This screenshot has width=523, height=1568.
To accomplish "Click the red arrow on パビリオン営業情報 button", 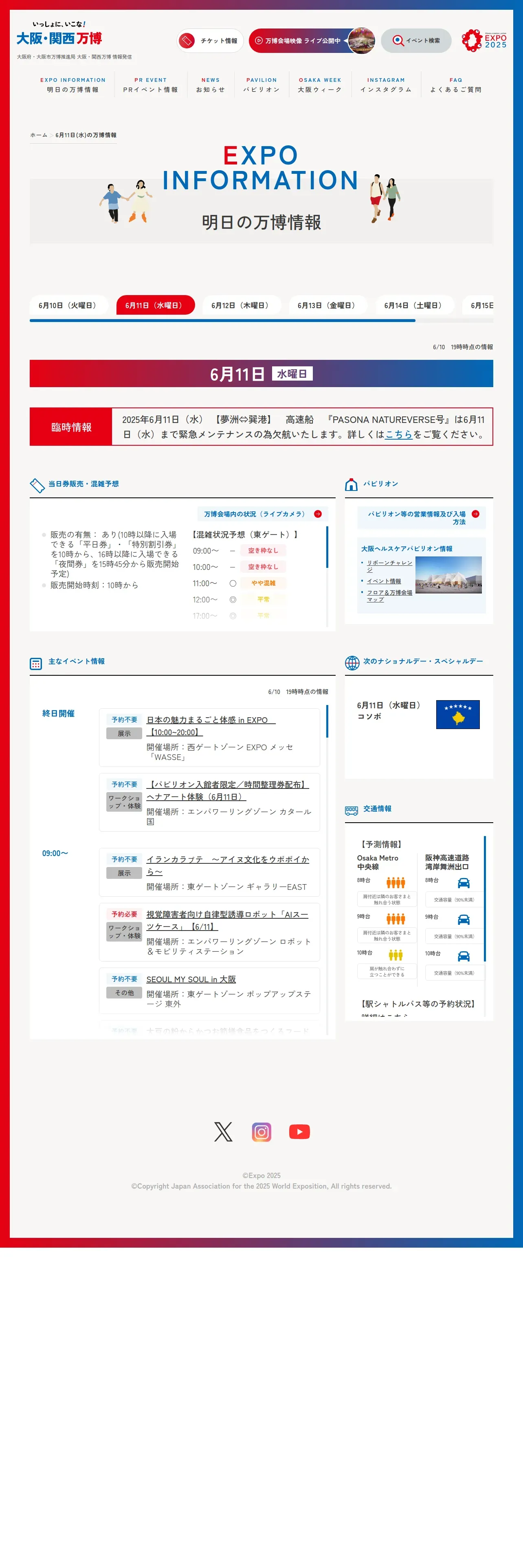I will click(475, 514).
